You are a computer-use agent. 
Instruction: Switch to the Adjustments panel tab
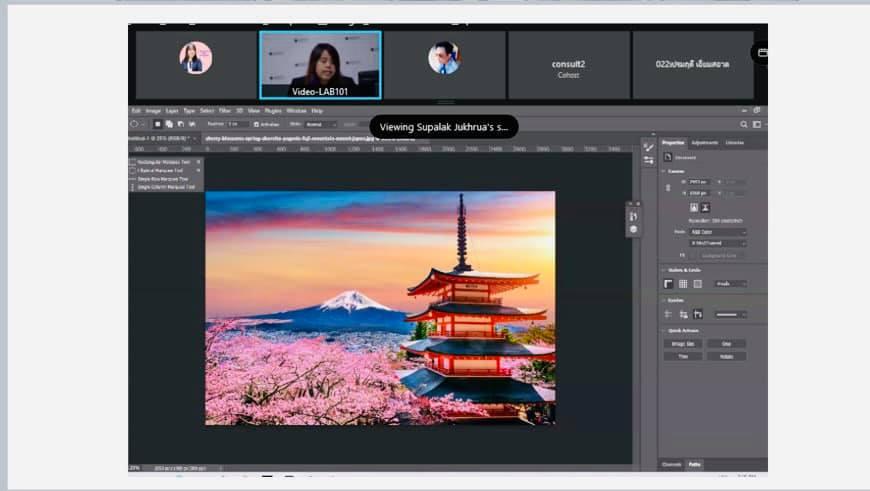(x=705, y=143)
